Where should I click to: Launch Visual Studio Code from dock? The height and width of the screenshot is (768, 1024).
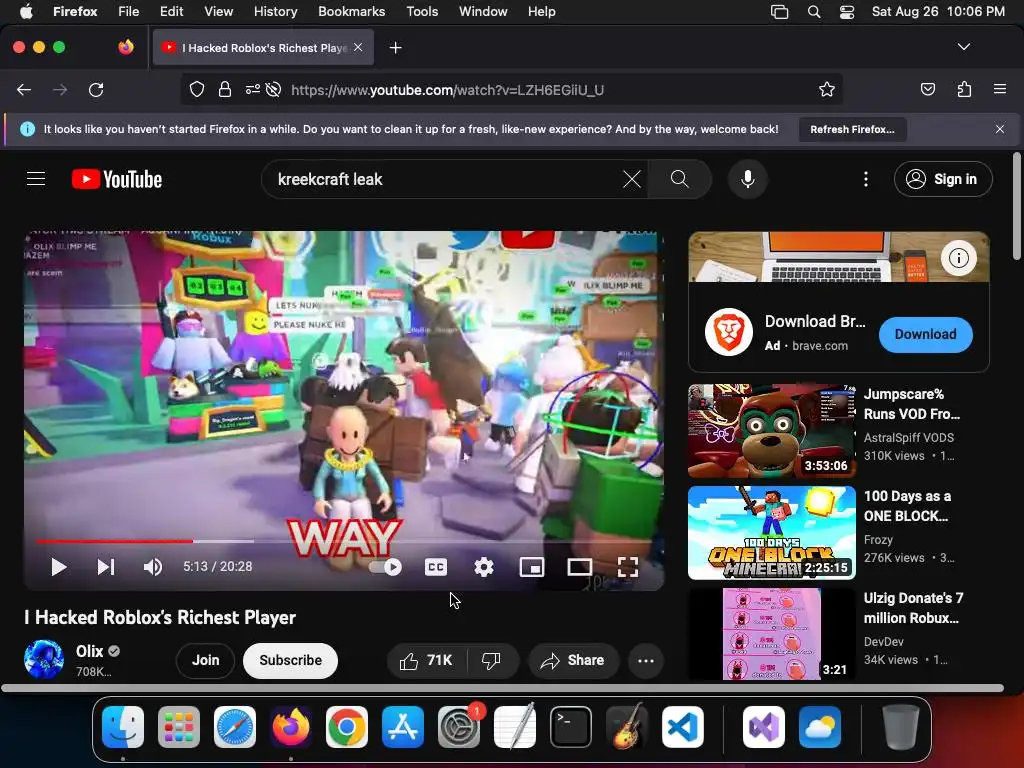click(x=682, y=727)
